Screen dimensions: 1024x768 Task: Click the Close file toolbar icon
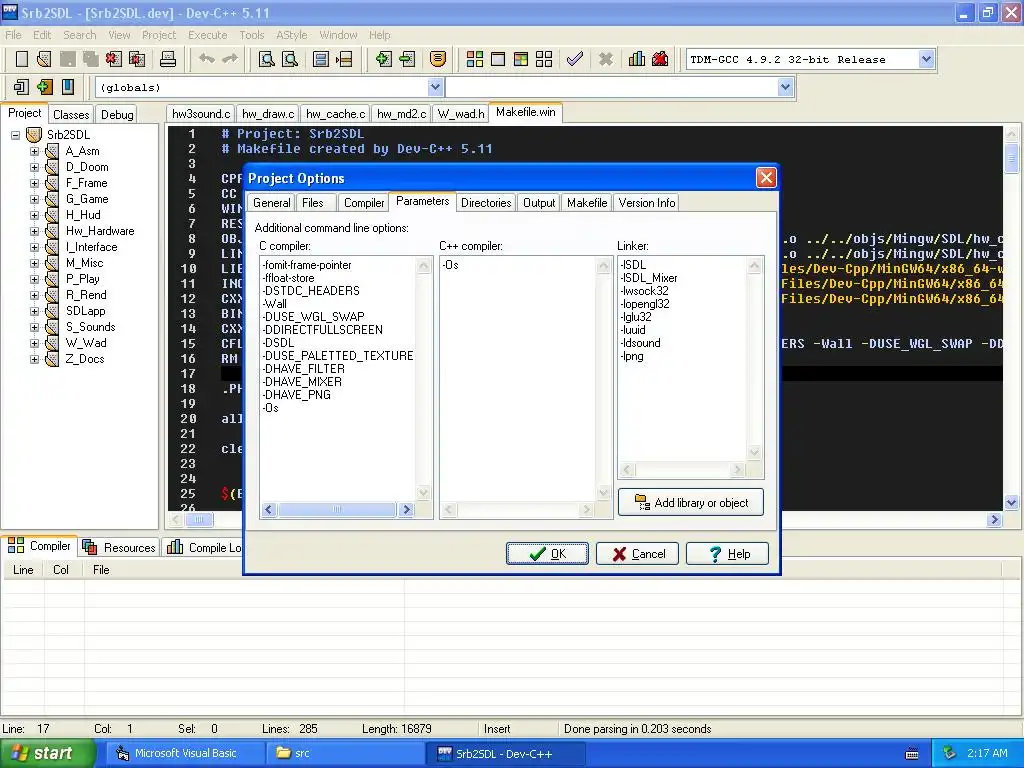coord(114,59)
